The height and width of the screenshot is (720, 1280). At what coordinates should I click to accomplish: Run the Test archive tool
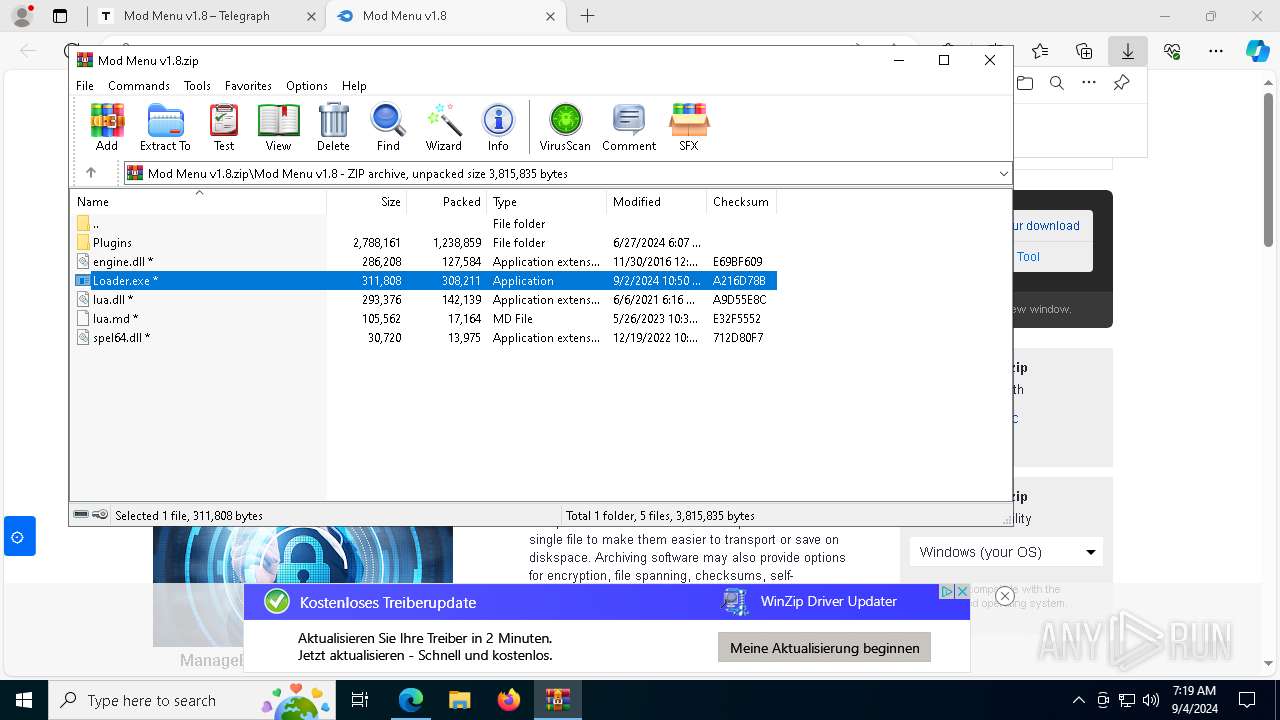click(x=224, y=127)
